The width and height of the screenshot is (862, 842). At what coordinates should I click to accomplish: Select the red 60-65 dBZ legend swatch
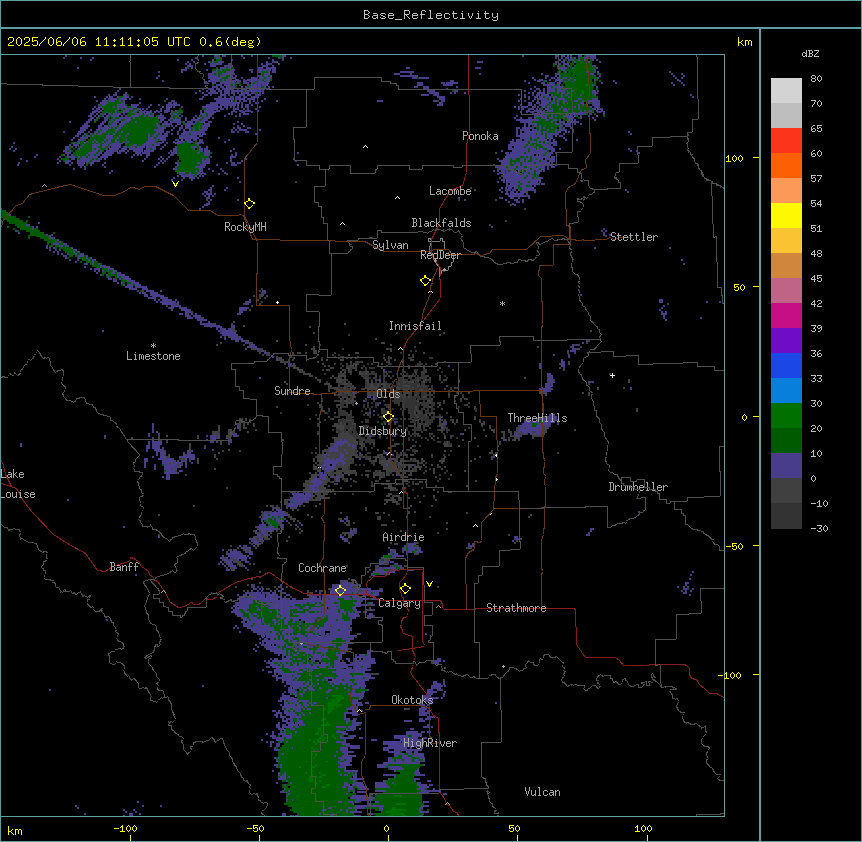pos(786,141)
